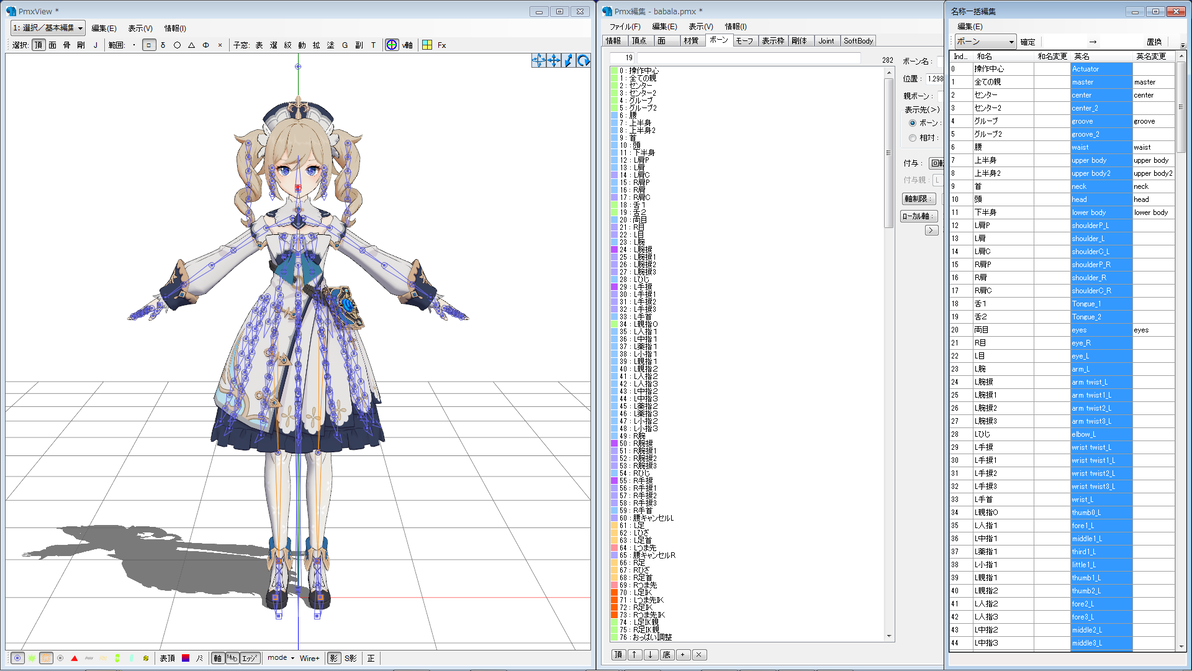Open the Fx effect option
The height and width of the screenshot is (671, 1192).
click(442, 46)
